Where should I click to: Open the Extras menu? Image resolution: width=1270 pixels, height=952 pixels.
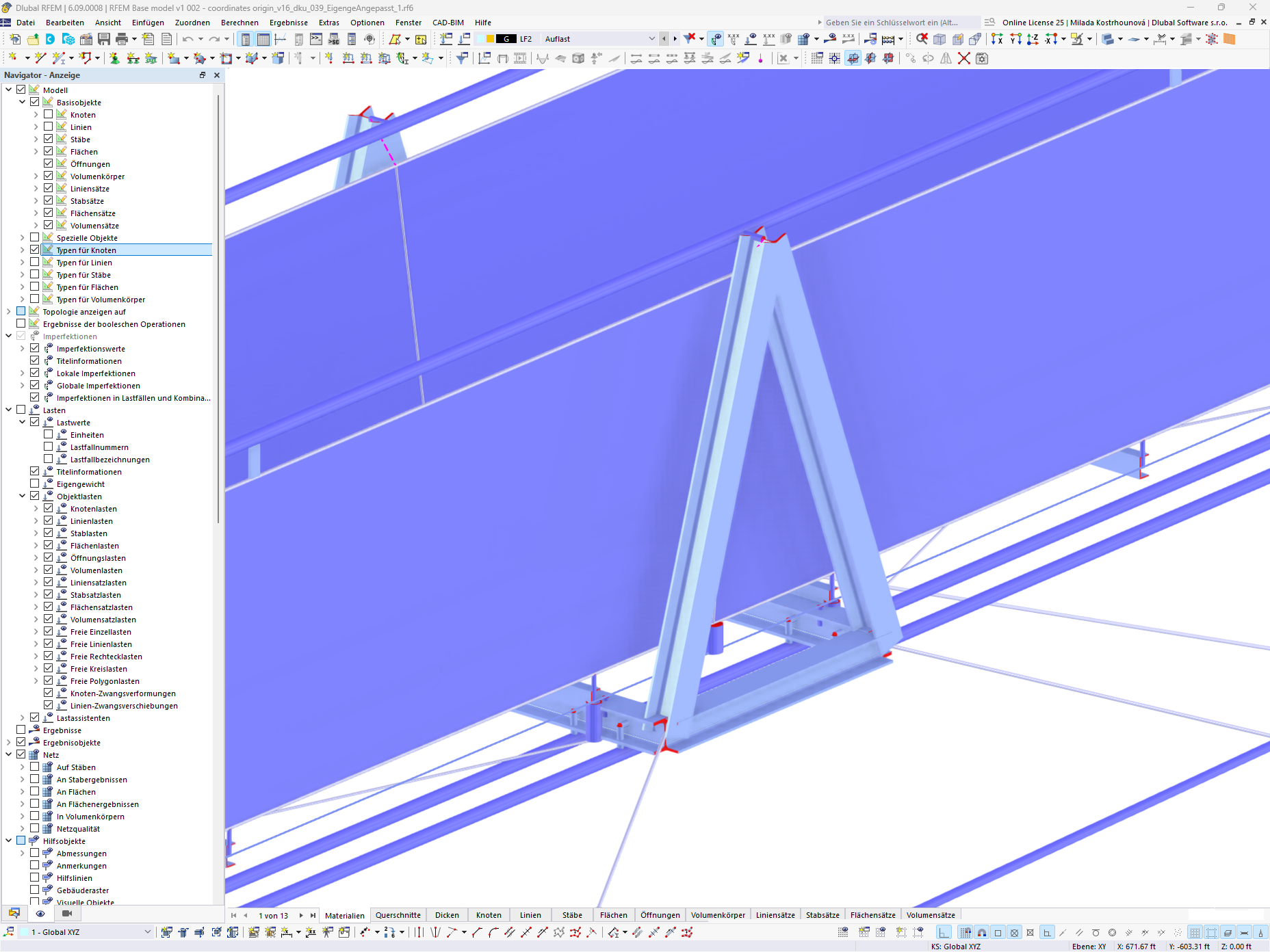tap(329, 23)
